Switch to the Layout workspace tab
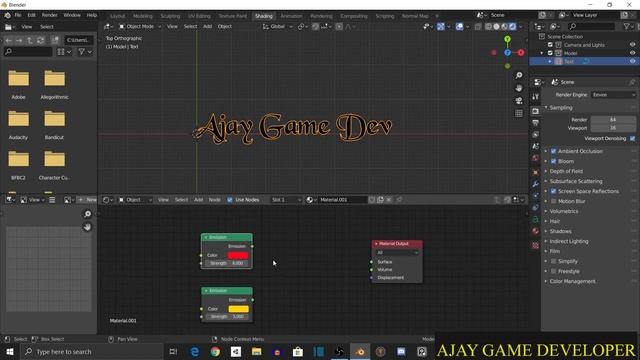The width and height of the screenshot is (640, 360). (118, 16)
